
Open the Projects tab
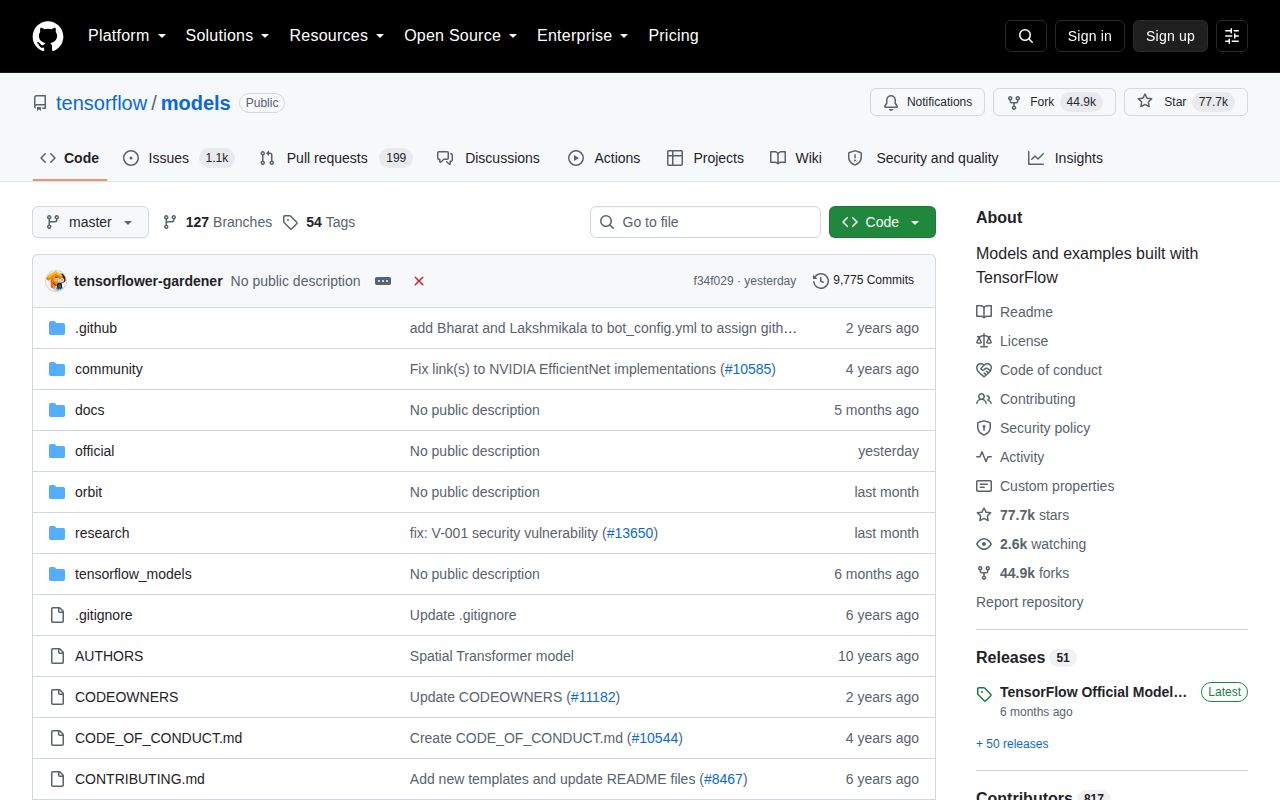click(x=705, y=158)
